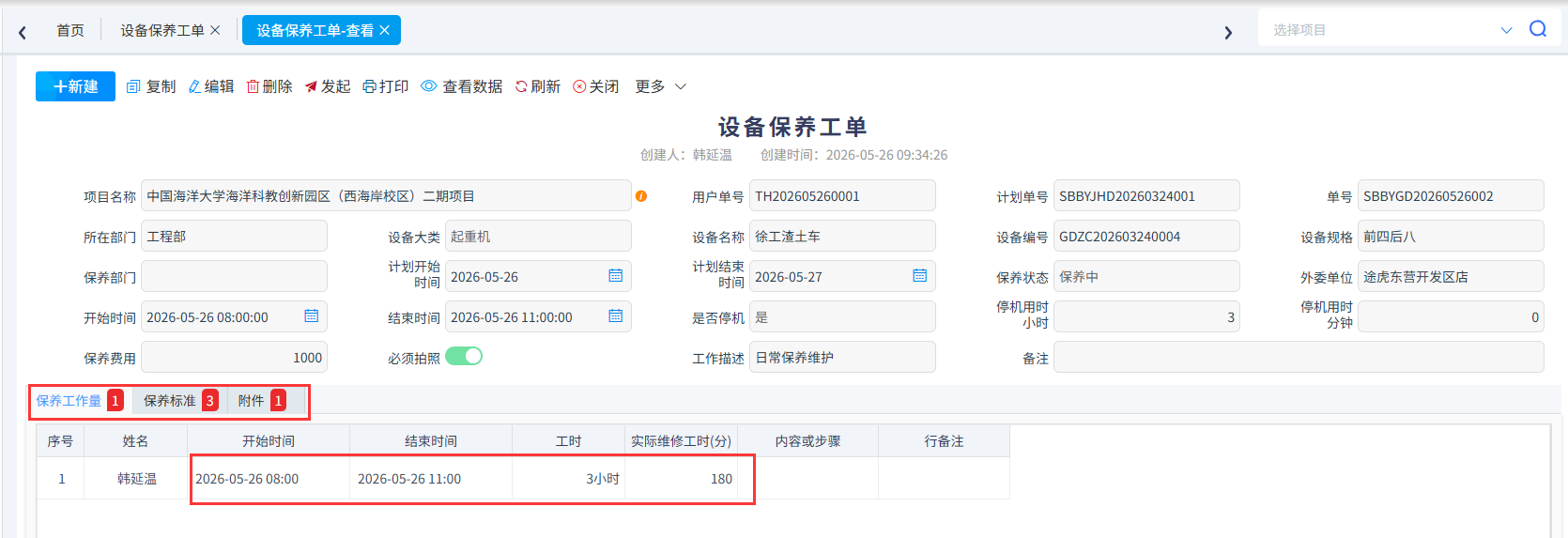Click the 设备编号 field

point(1146,237)
